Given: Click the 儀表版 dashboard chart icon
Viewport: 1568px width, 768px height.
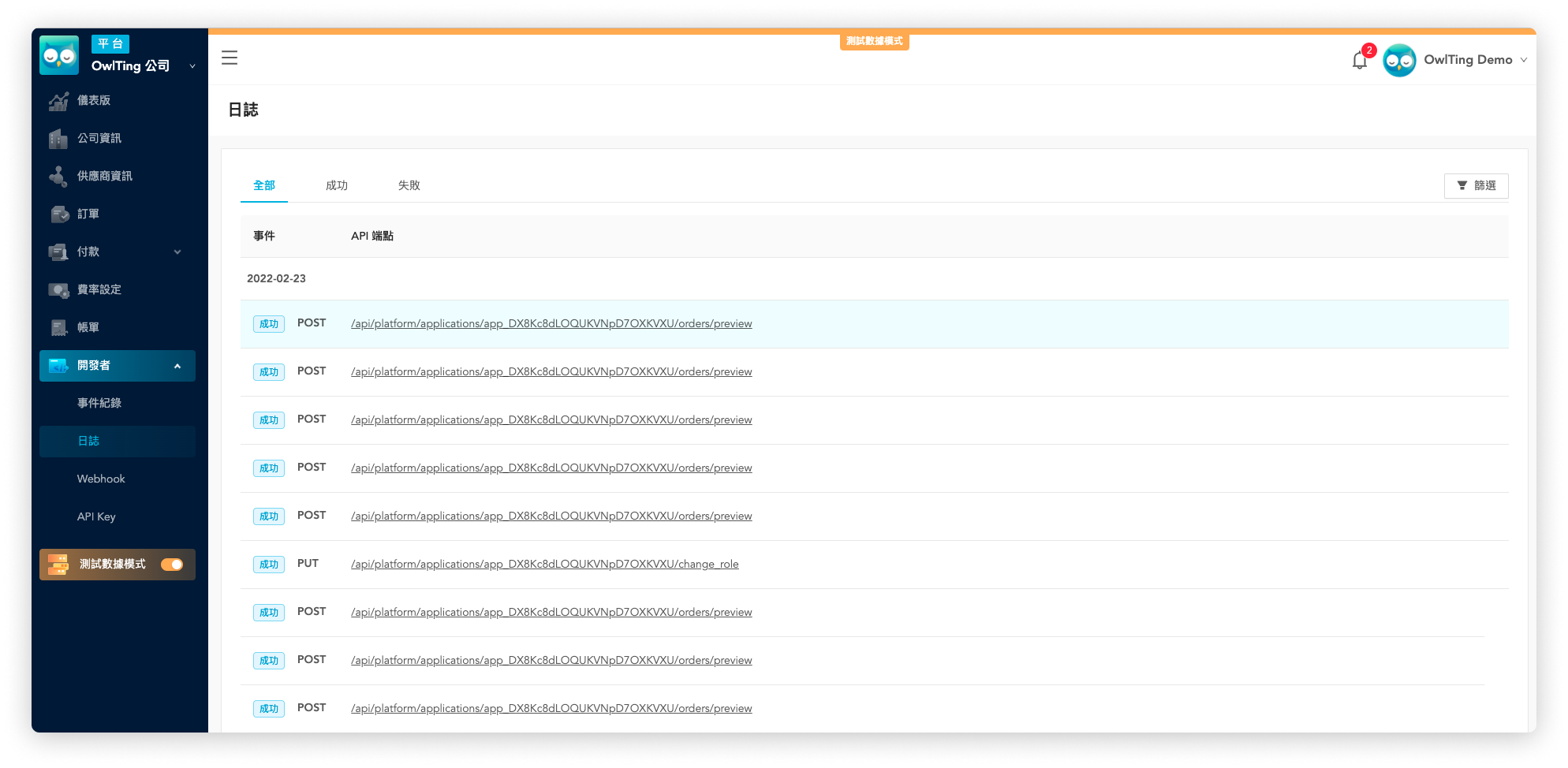Looking at the screenshot, I should coord(58,101).
